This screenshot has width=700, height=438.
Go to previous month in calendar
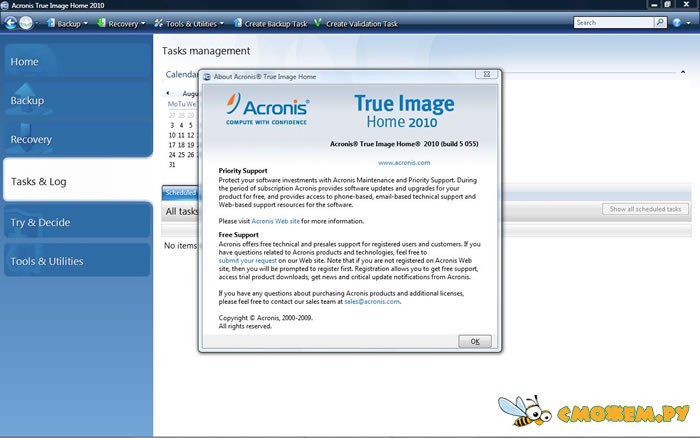click(167, 93)
